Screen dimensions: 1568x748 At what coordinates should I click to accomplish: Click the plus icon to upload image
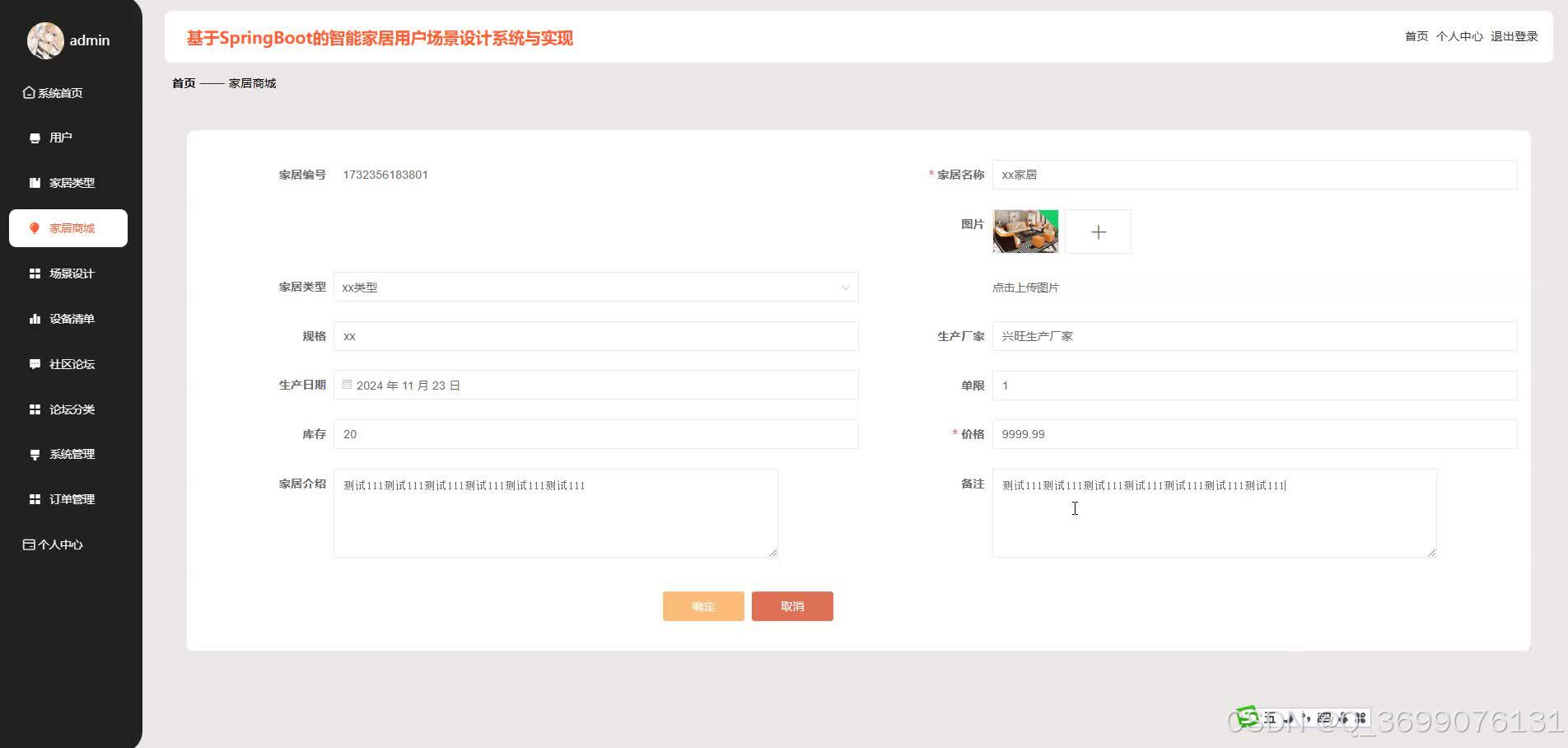point(1099,232)
